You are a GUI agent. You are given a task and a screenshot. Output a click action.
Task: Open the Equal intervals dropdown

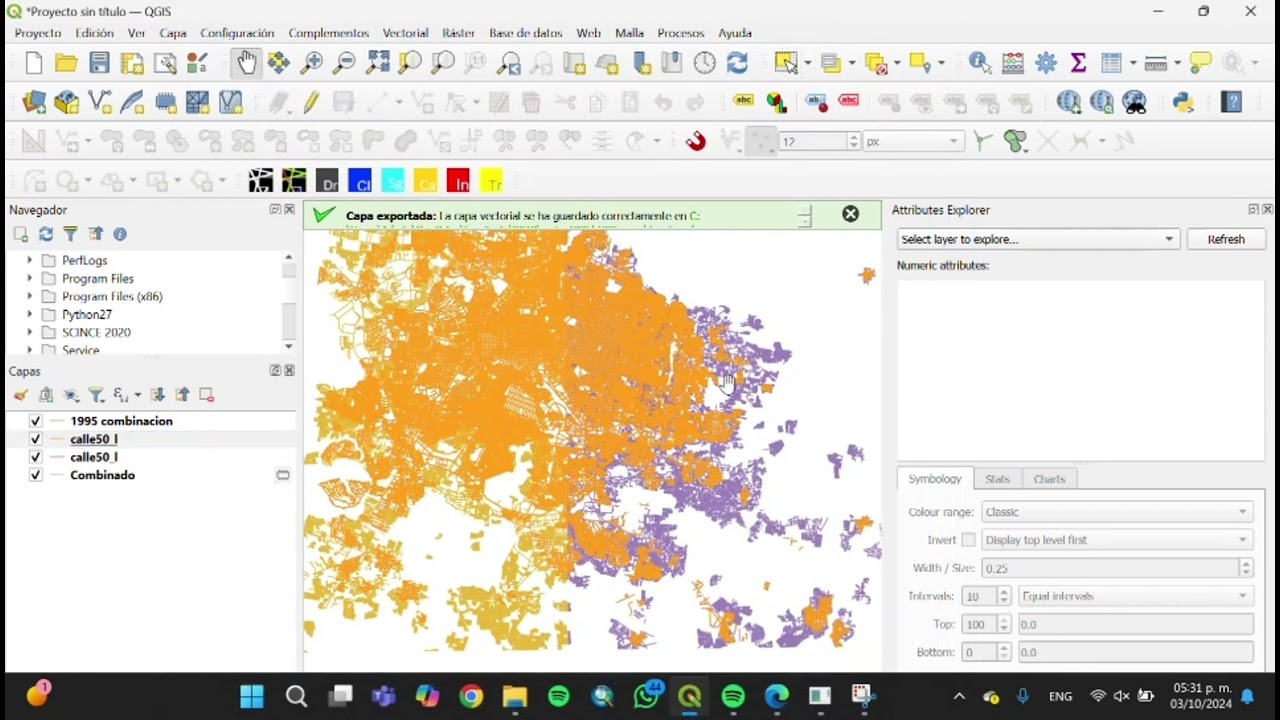tap(1135, 596)
